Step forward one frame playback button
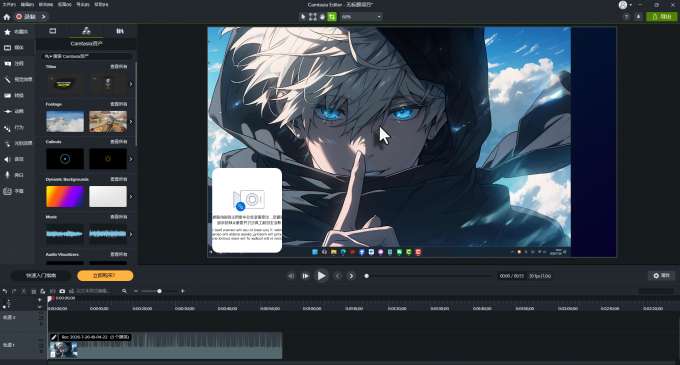Viewport: 680px width, 365px height. [305, 276]
